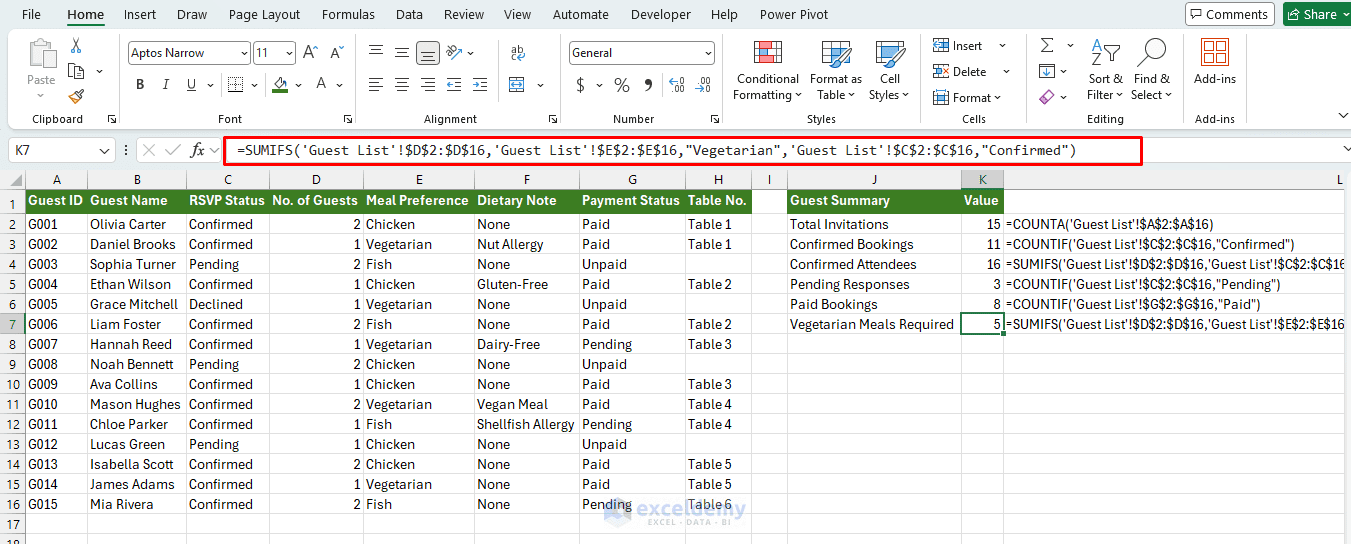1351x544 pixels.
Task: Click the Top Align icon
Action: coord(376,53)
